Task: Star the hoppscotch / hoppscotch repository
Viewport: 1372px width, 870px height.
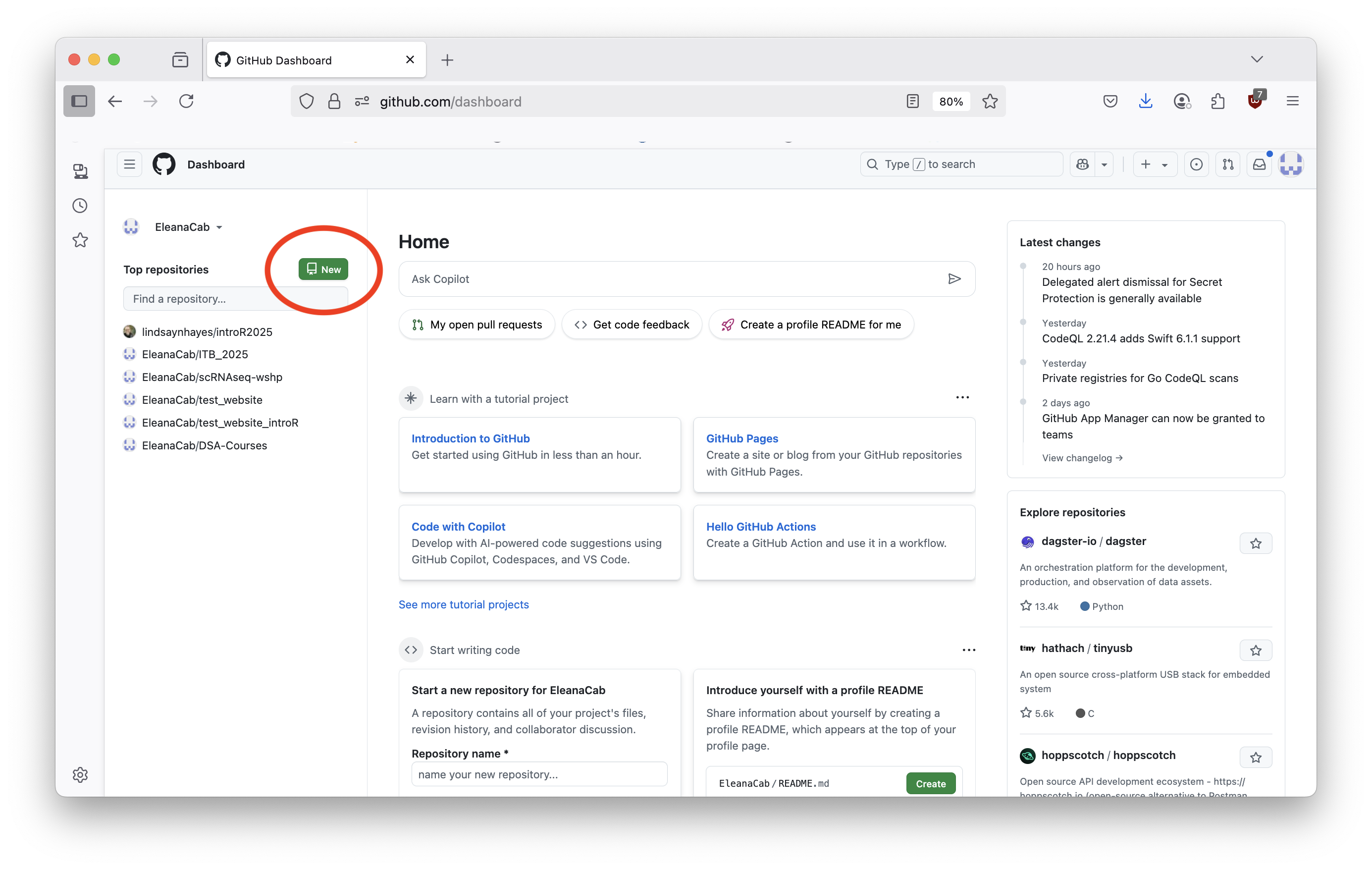Action: click(1255, 757)
